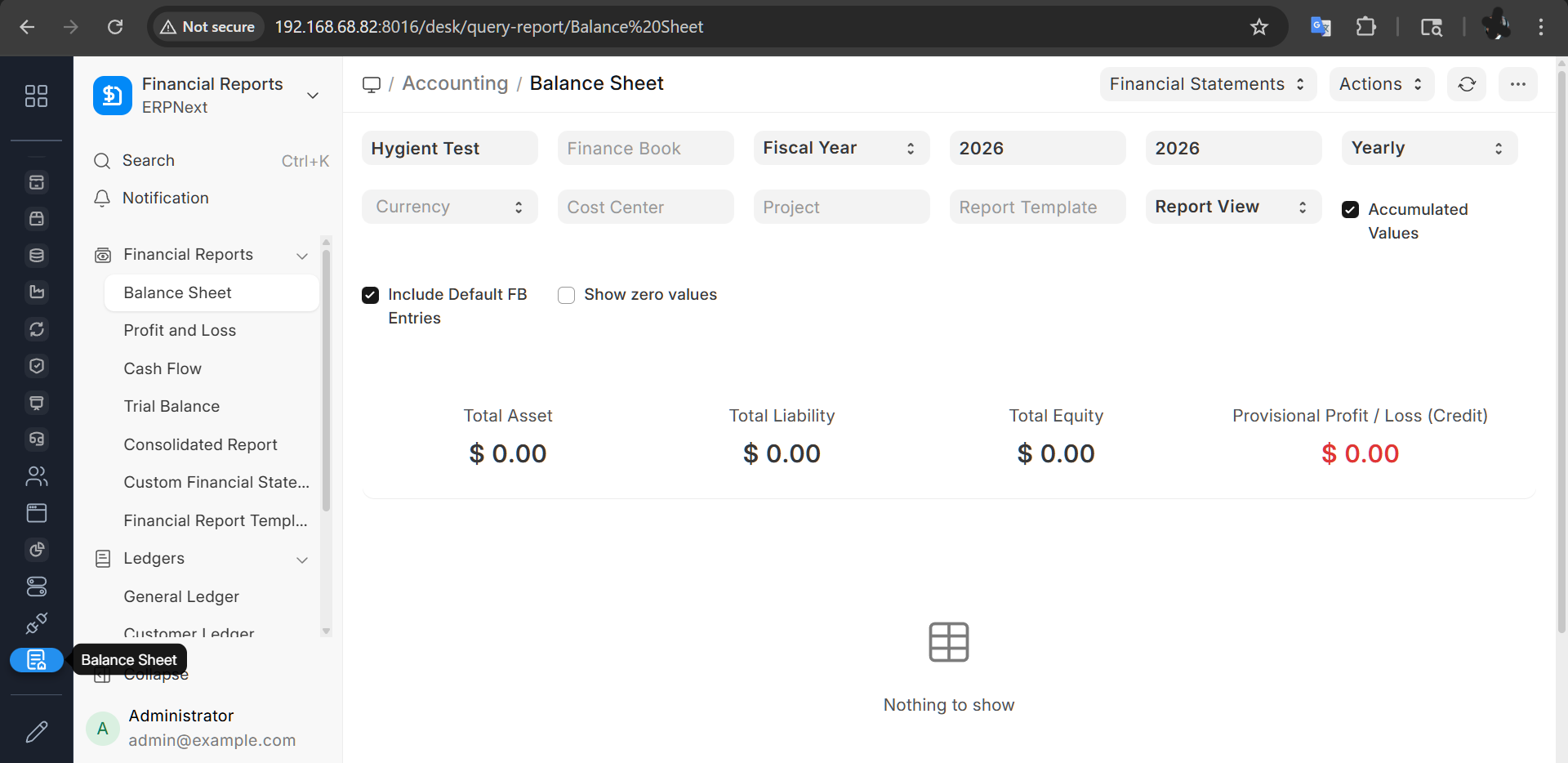The width and height of the screenshot is (1568, 763).
Task: Uncheck the Accumulated Values checkbox
Action: click(1351, 210)
